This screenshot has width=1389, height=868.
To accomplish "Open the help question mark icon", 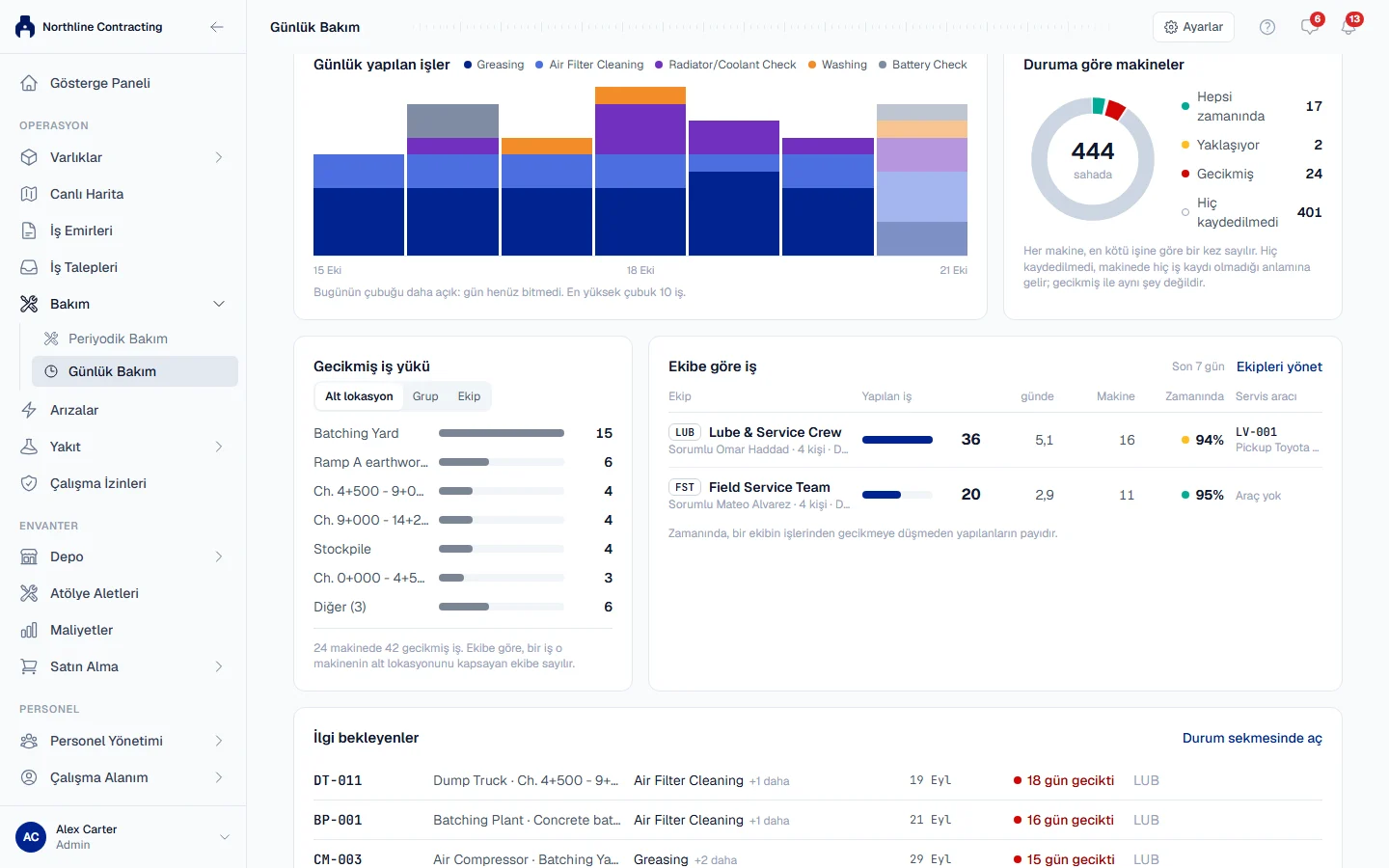I will [x=1267, y=27].
